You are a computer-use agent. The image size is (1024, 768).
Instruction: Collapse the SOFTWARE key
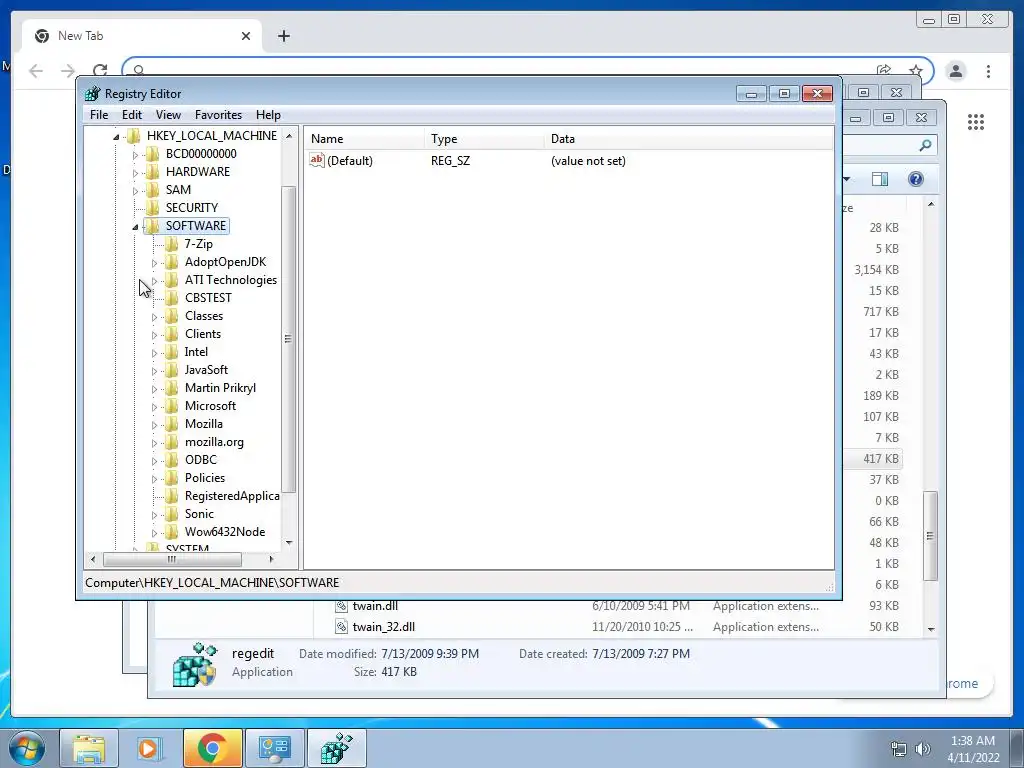pyautogui.click(x=135, y=227)
